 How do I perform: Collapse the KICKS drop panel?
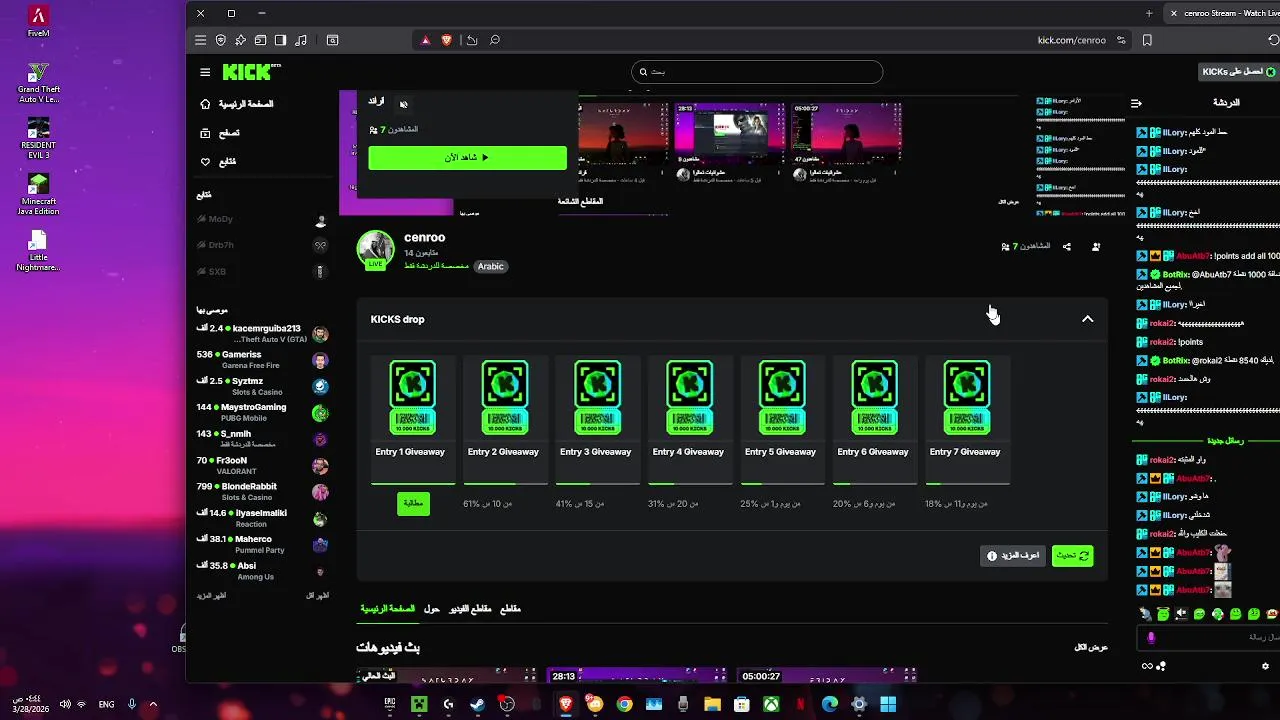tap(1088, 319)
